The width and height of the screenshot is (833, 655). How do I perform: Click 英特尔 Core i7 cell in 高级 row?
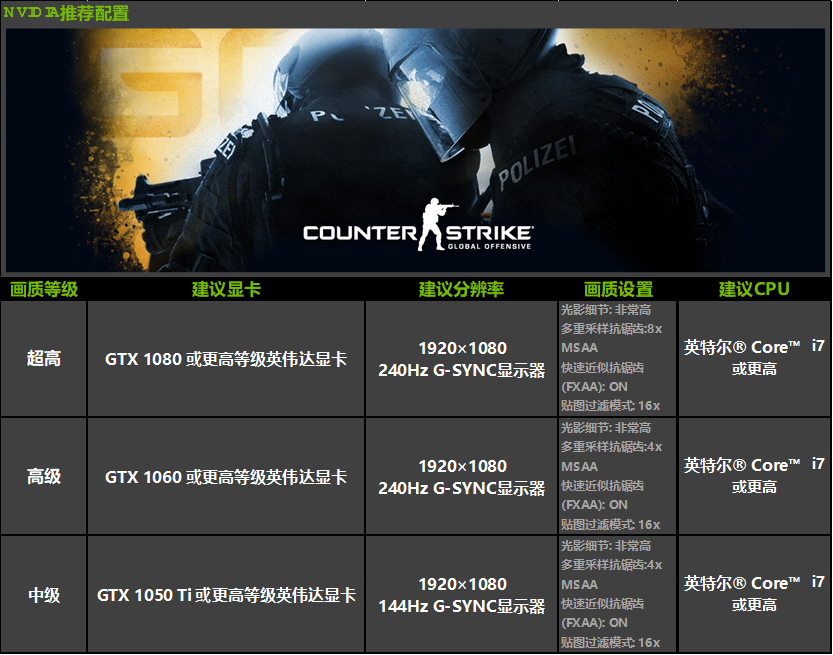754,477
